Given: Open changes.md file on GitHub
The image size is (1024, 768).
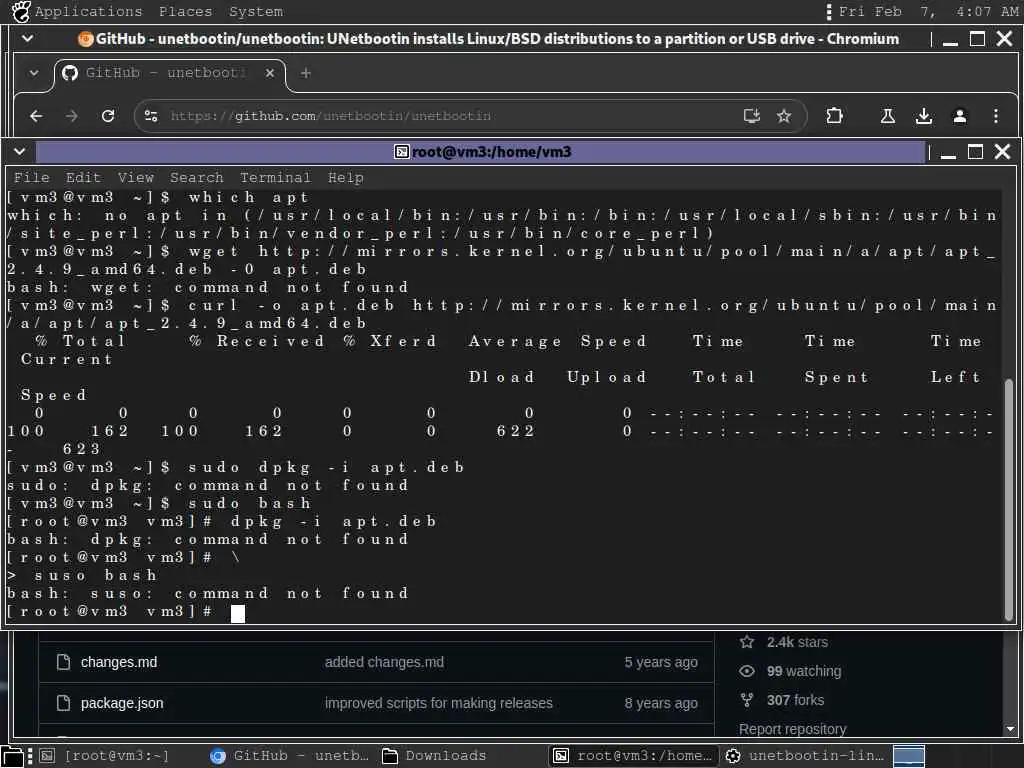Looking at the screenshot, I should (119, 662).
